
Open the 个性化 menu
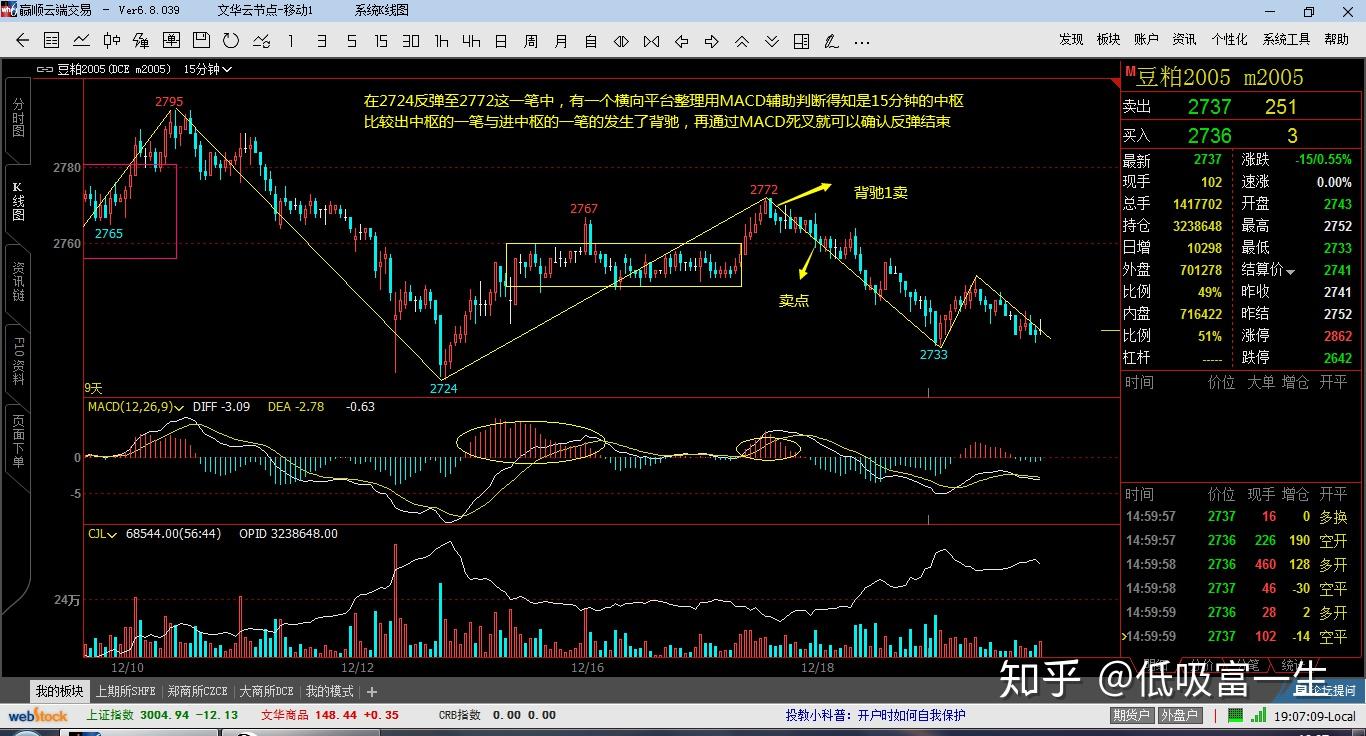click(x=1229, y=40)
